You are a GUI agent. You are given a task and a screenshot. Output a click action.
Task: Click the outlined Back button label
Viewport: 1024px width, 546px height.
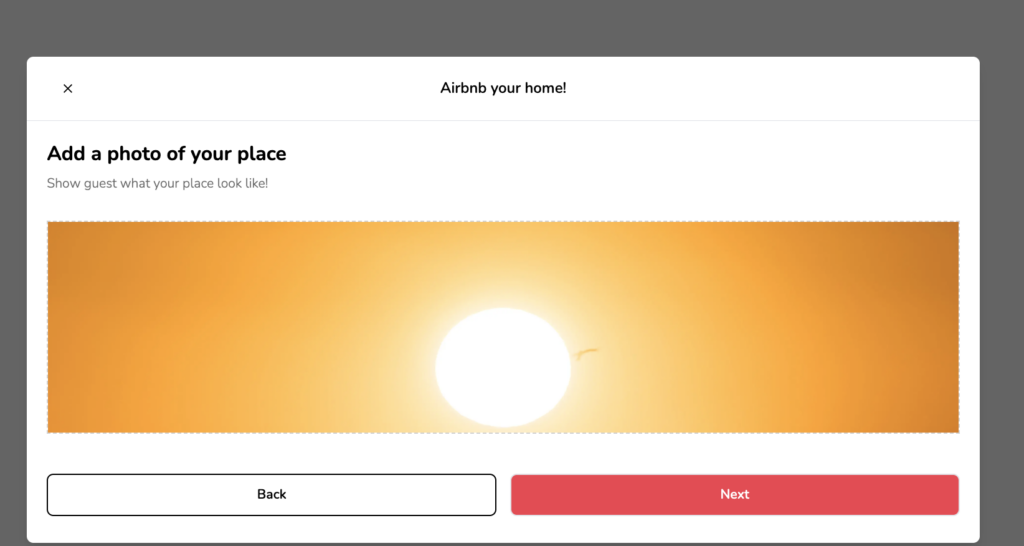[271, 494]
